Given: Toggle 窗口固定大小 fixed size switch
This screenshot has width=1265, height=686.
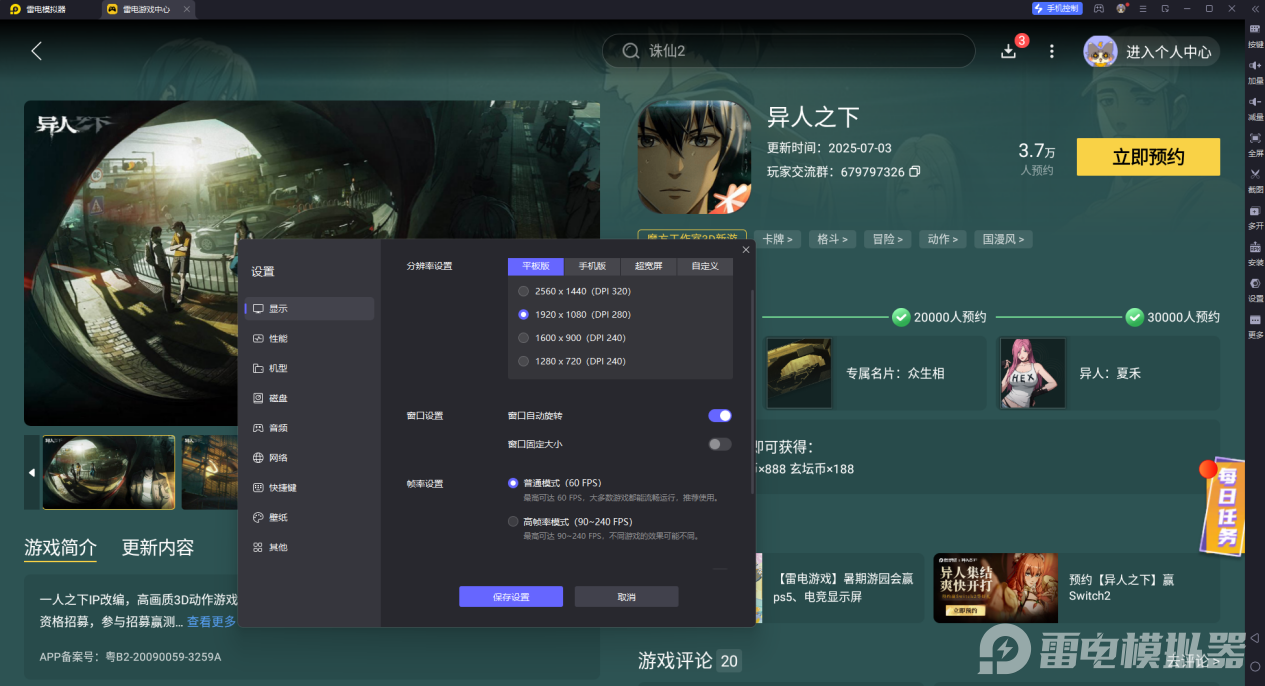Looking at the screenshot, I should point(720,444).
